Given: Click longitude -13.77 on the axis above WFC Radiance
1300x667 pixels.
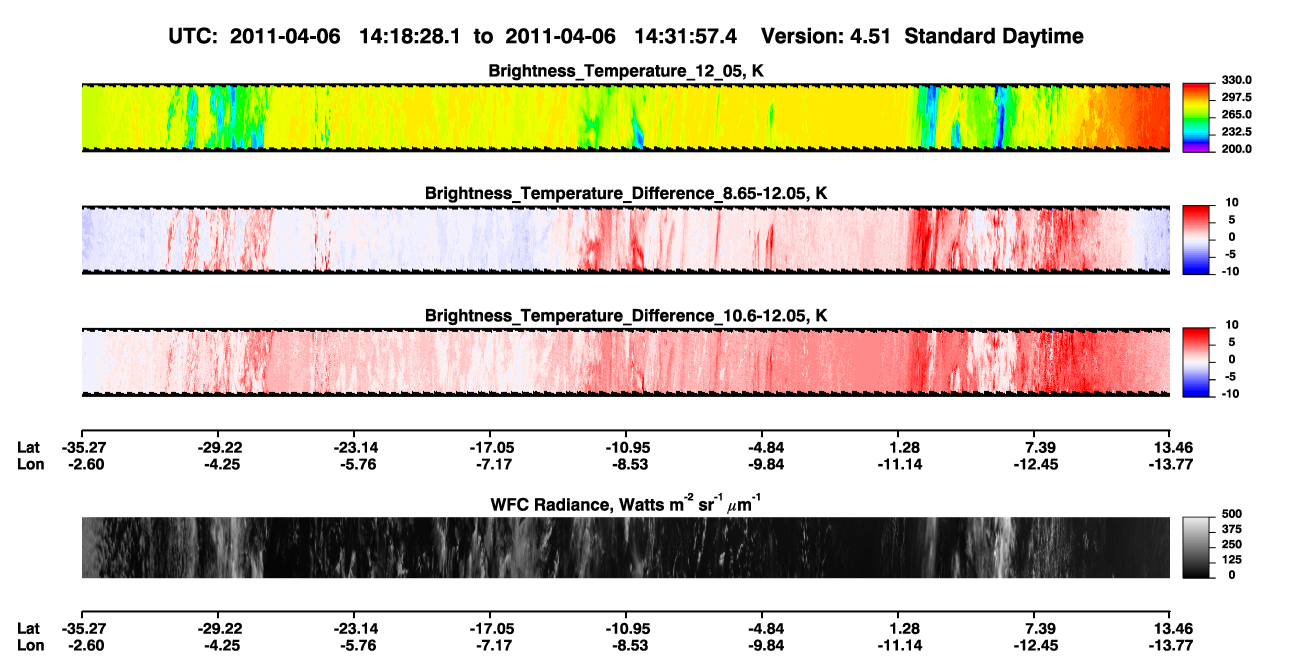Looking at the screenshot, I should (x=1171, y=464).
